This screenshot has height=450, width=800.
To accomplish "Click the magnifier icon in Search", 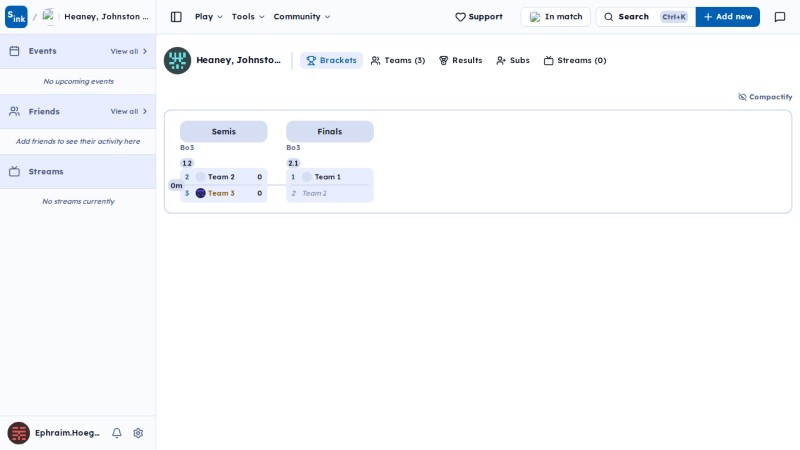I will pyautogui.click(x=609, y=17).
